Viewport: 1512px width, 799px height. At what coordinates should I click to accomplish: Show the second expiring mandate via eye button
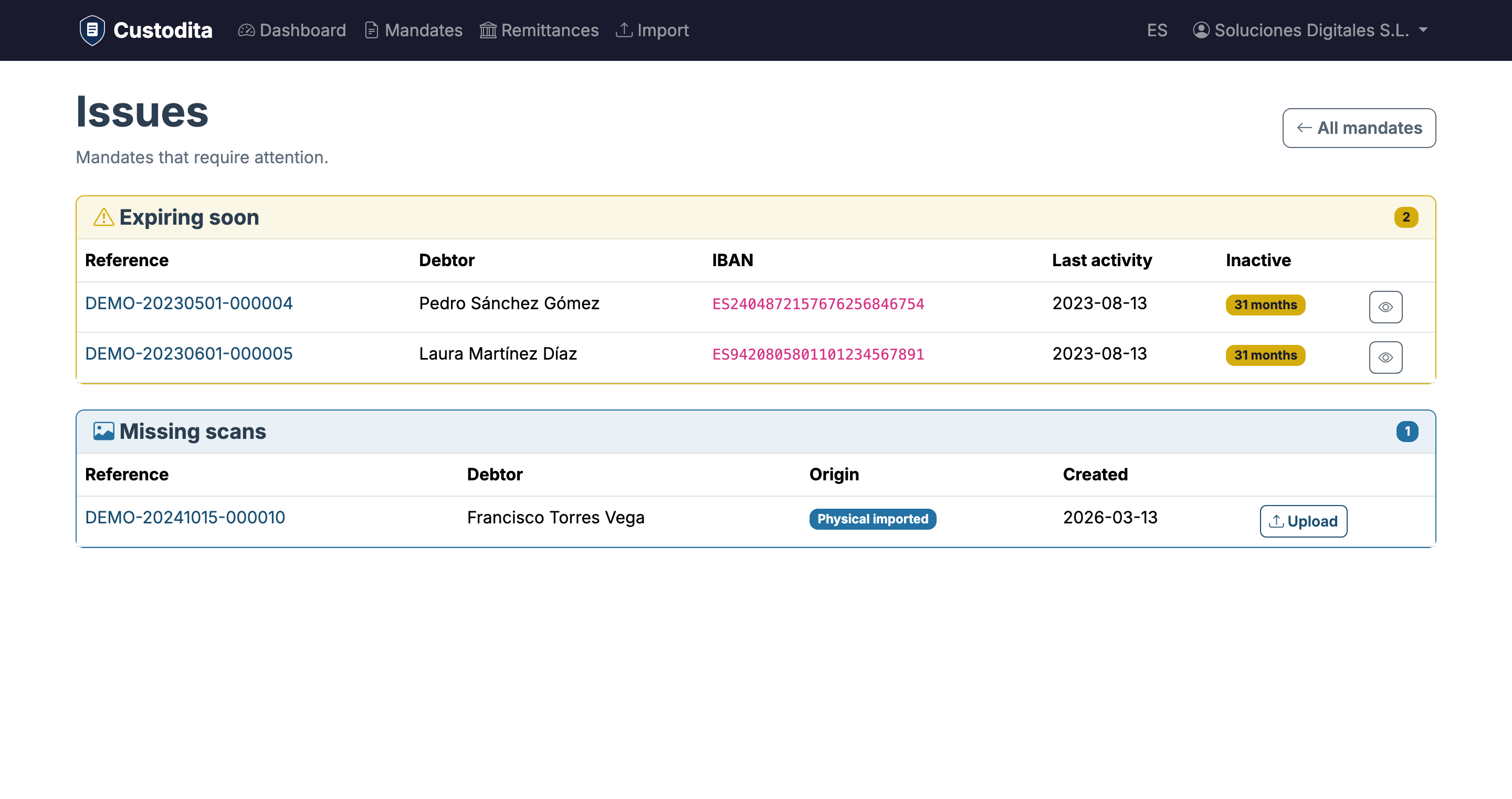coord(1385,357)
